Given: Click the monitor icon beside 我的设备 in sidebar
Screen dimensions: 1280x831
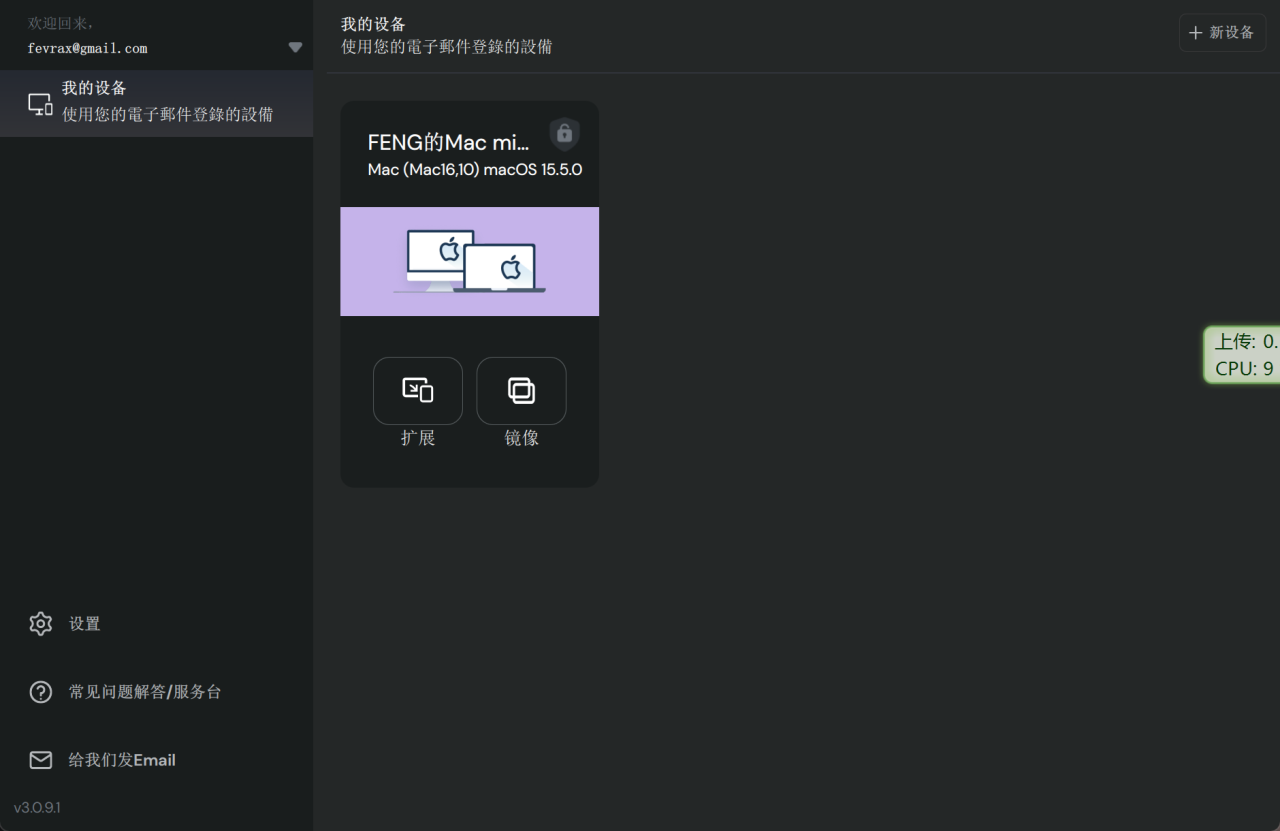Looking at the screenshot, I should click(40, 103).
